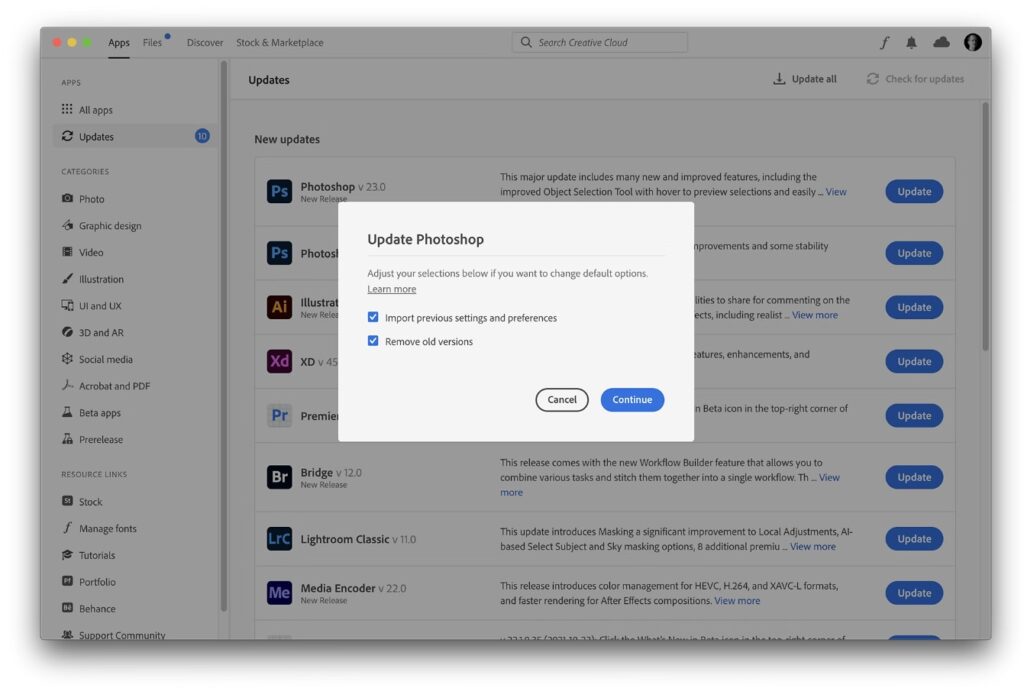Click Update all button
1024x688 pixels.
click(805, 79)
